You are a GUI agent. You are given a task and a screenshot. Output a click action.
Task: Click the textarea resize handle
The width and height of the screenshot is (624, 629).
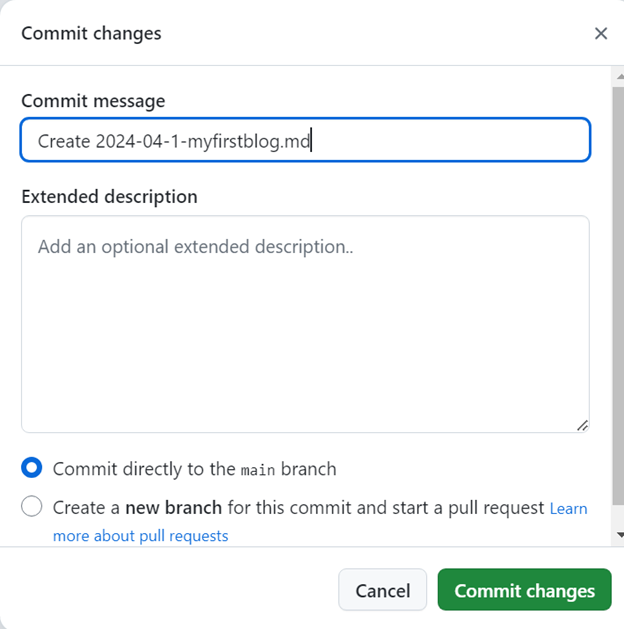pos(582,426)
